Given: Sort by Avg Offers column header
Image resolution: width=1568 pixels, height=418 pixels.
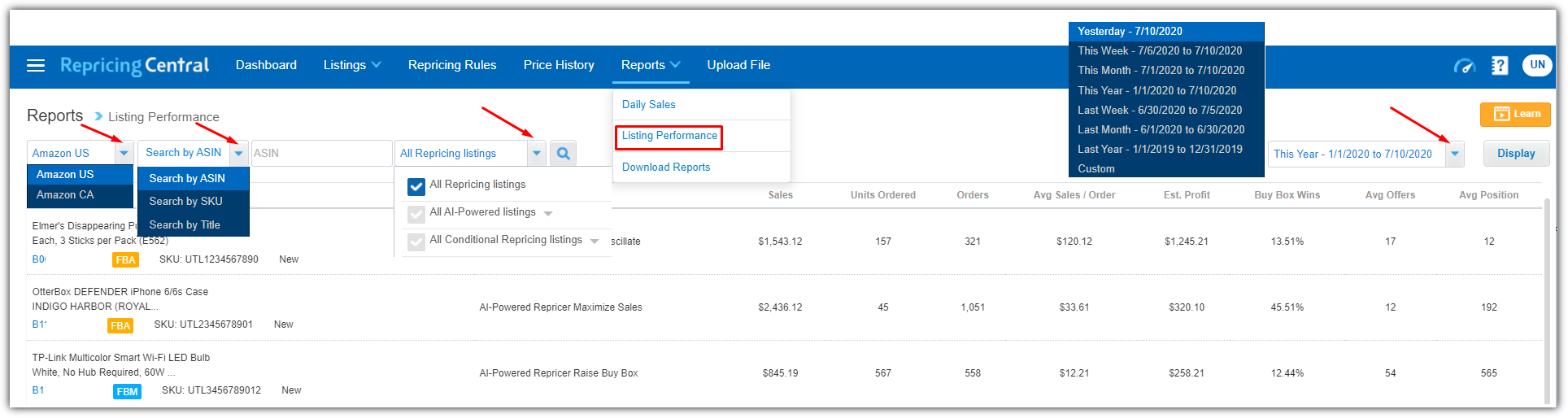Looking at the screenshot, I should pyautogui.click(x=1390, y=195).
